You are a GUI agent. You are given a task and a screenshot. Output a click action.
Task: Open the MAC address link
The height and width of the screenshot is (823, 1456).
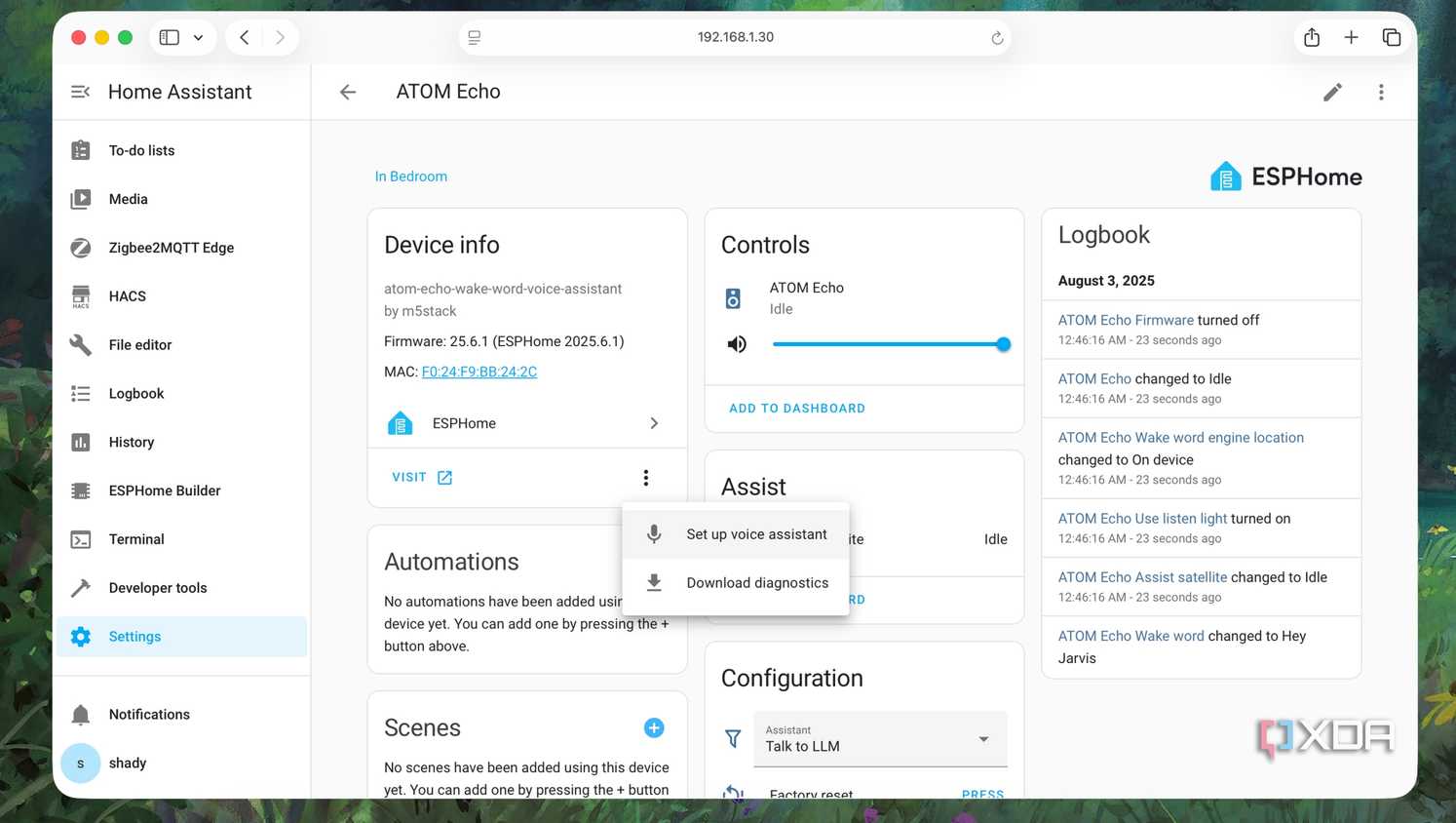point(479,372)
